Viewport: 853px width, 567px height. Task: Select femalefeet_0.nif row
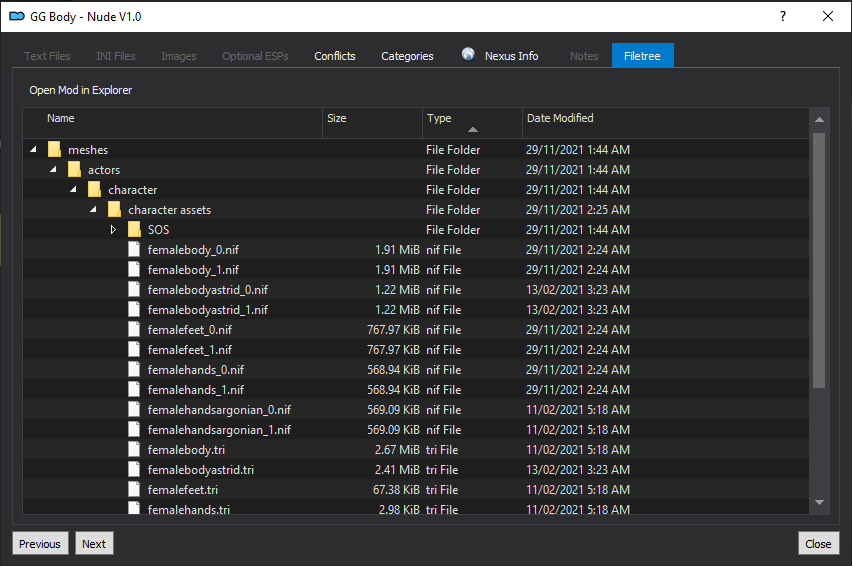coord(416,330)
